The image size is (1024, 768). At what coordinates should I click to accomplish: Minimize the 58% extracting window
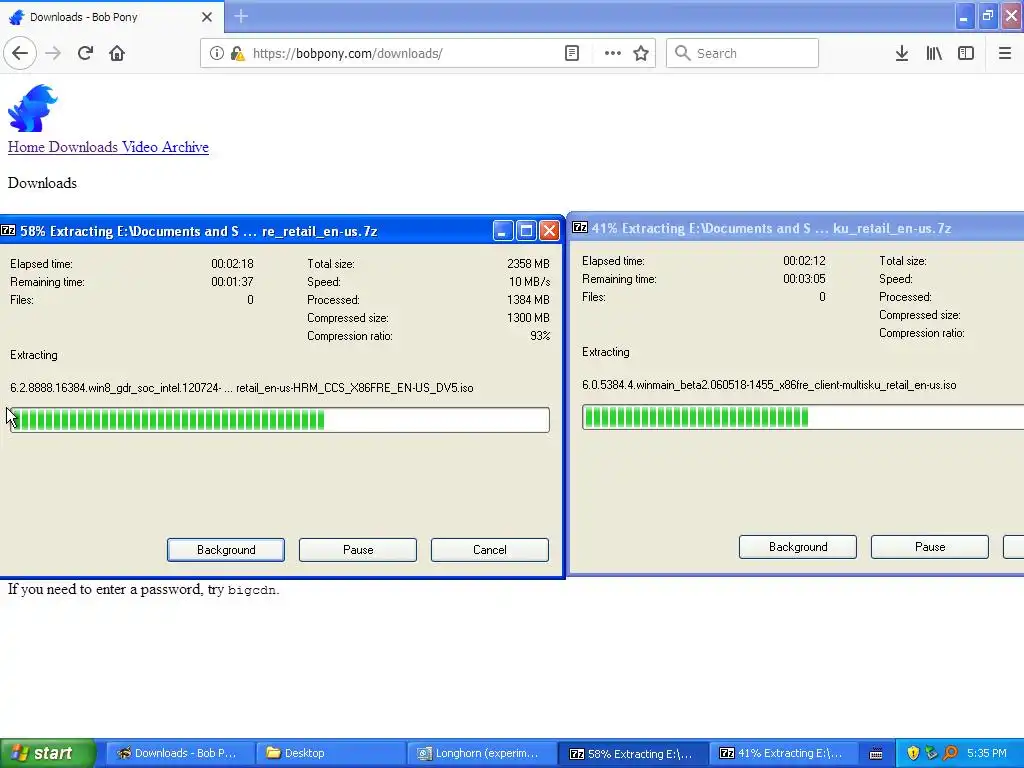502,231
